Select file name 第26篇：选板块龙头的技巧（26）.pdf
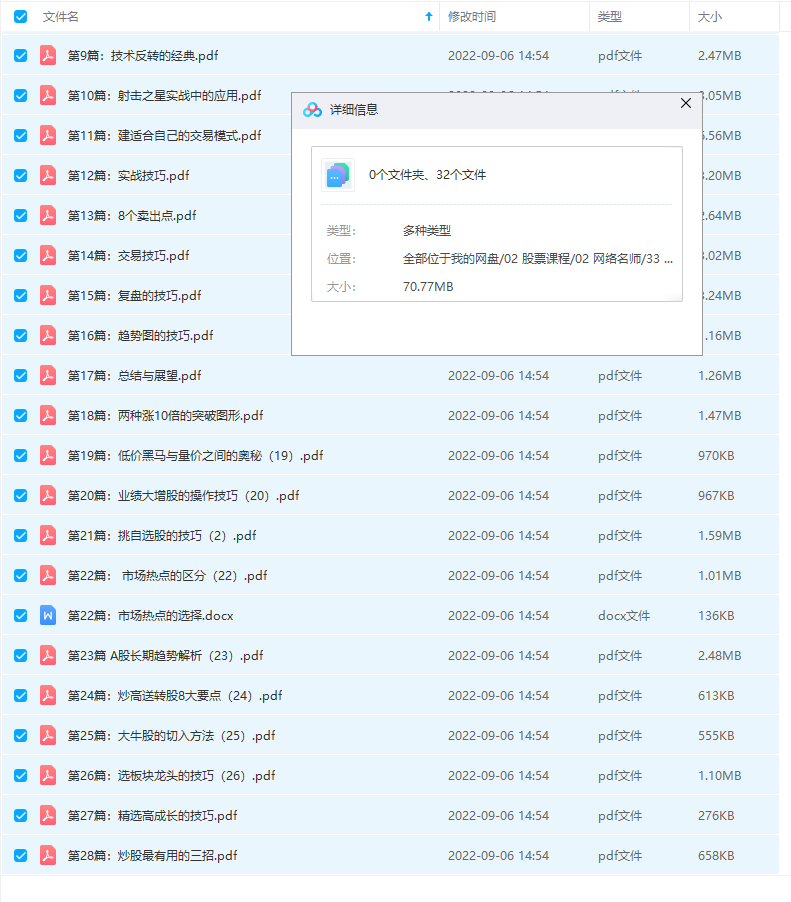 point(171,775)
